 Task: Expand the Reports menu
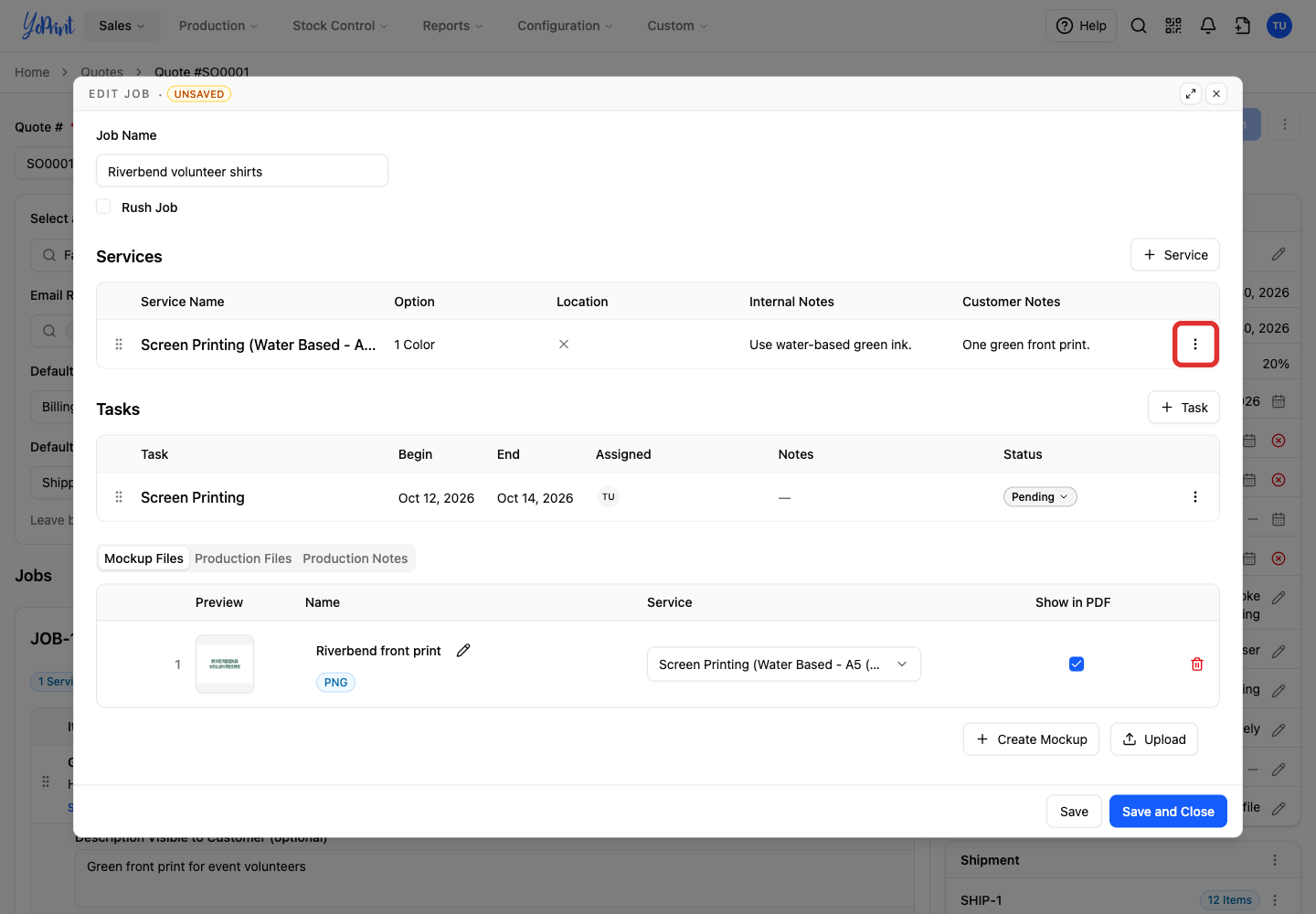(x=452, y=26)
